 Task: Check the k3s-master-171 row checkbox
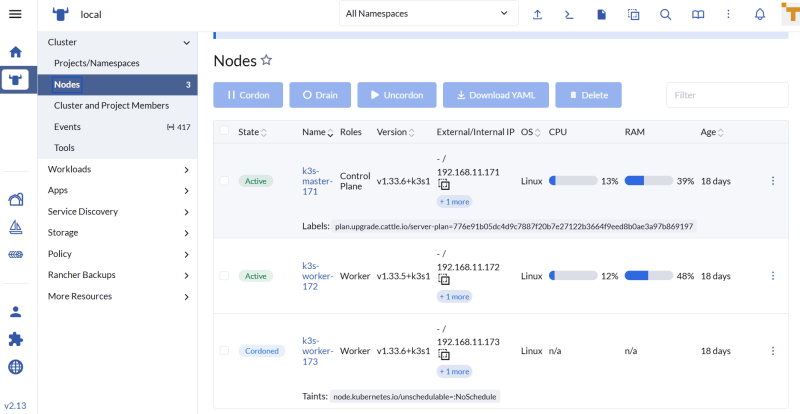[x=224, y=181]
